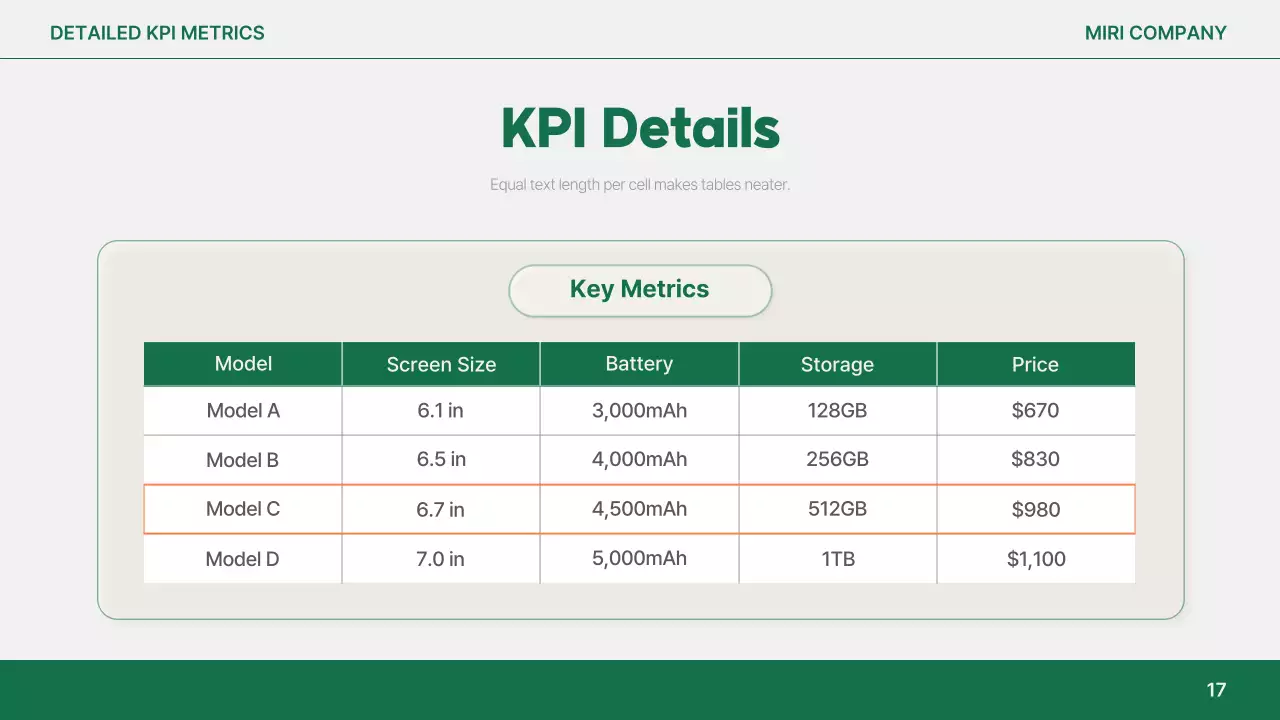
Task: Click the Model A cell
Action: click(243, 411)
